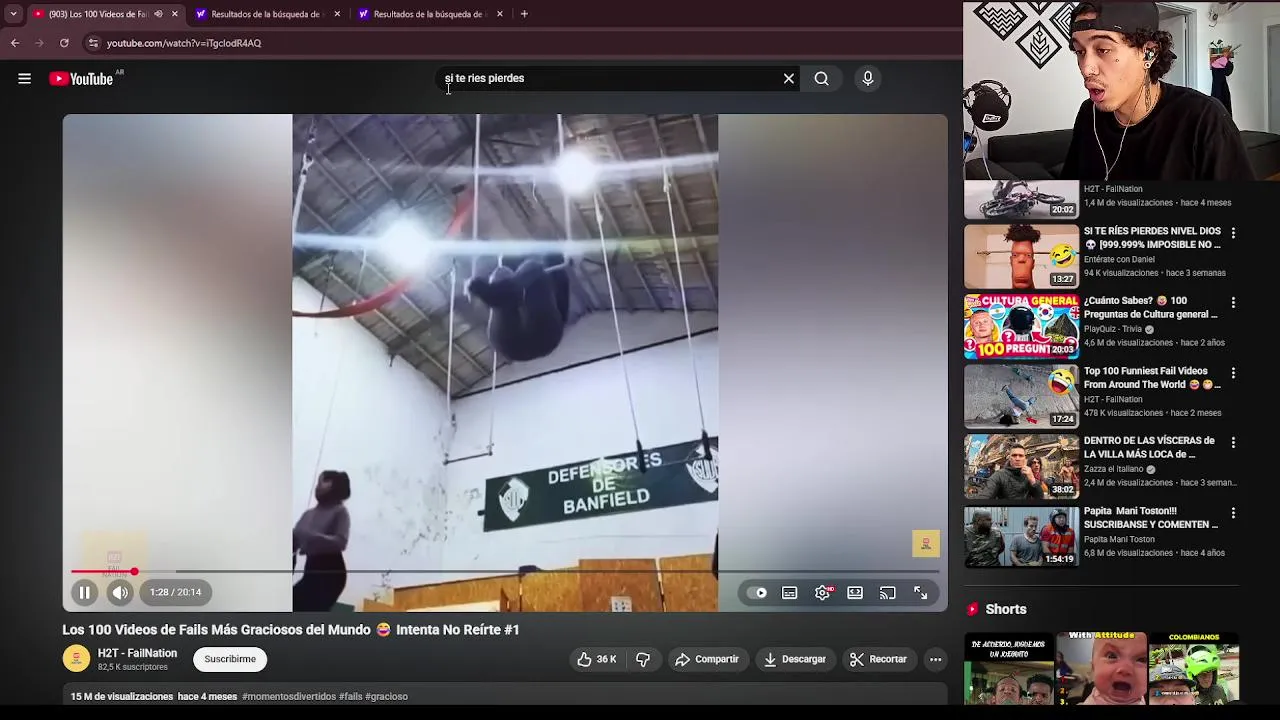1280x720 pixels.
Task: Switch to the second Yahoo search results tab
Action: point(428,14)
